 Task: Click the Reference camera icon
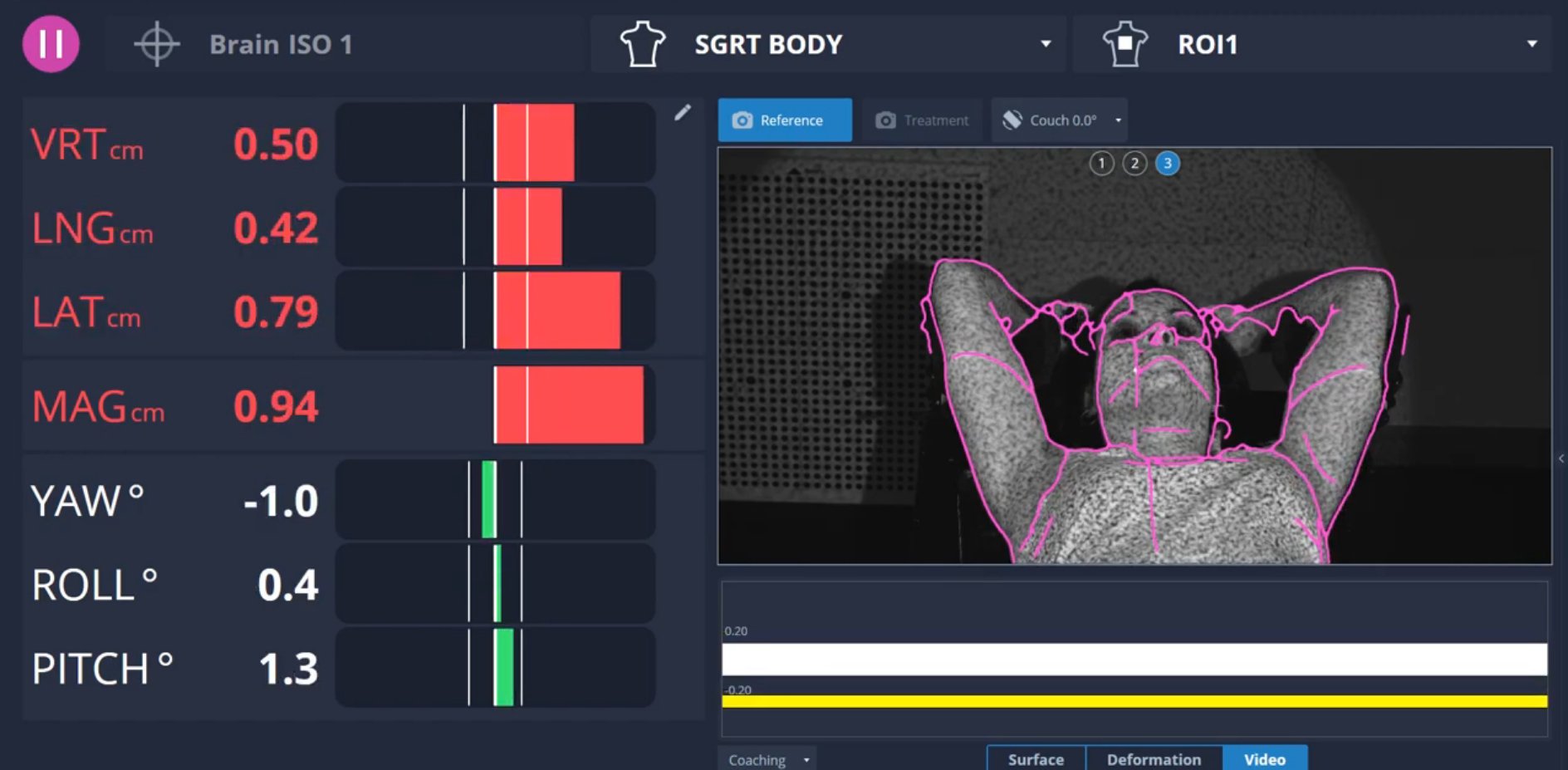(x=742, y=120)
